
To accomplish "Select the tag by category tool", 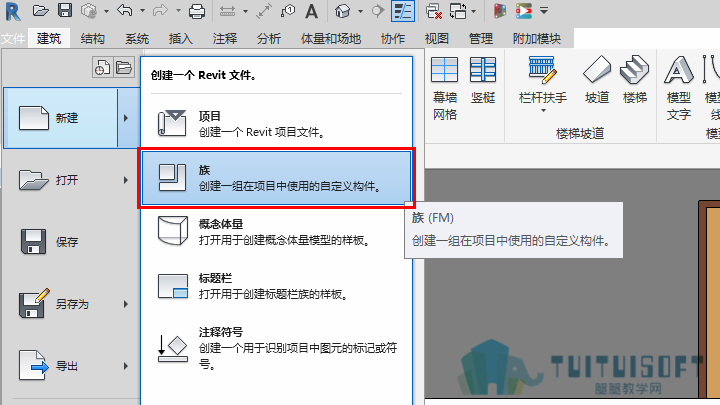I will tap(288, 11).
